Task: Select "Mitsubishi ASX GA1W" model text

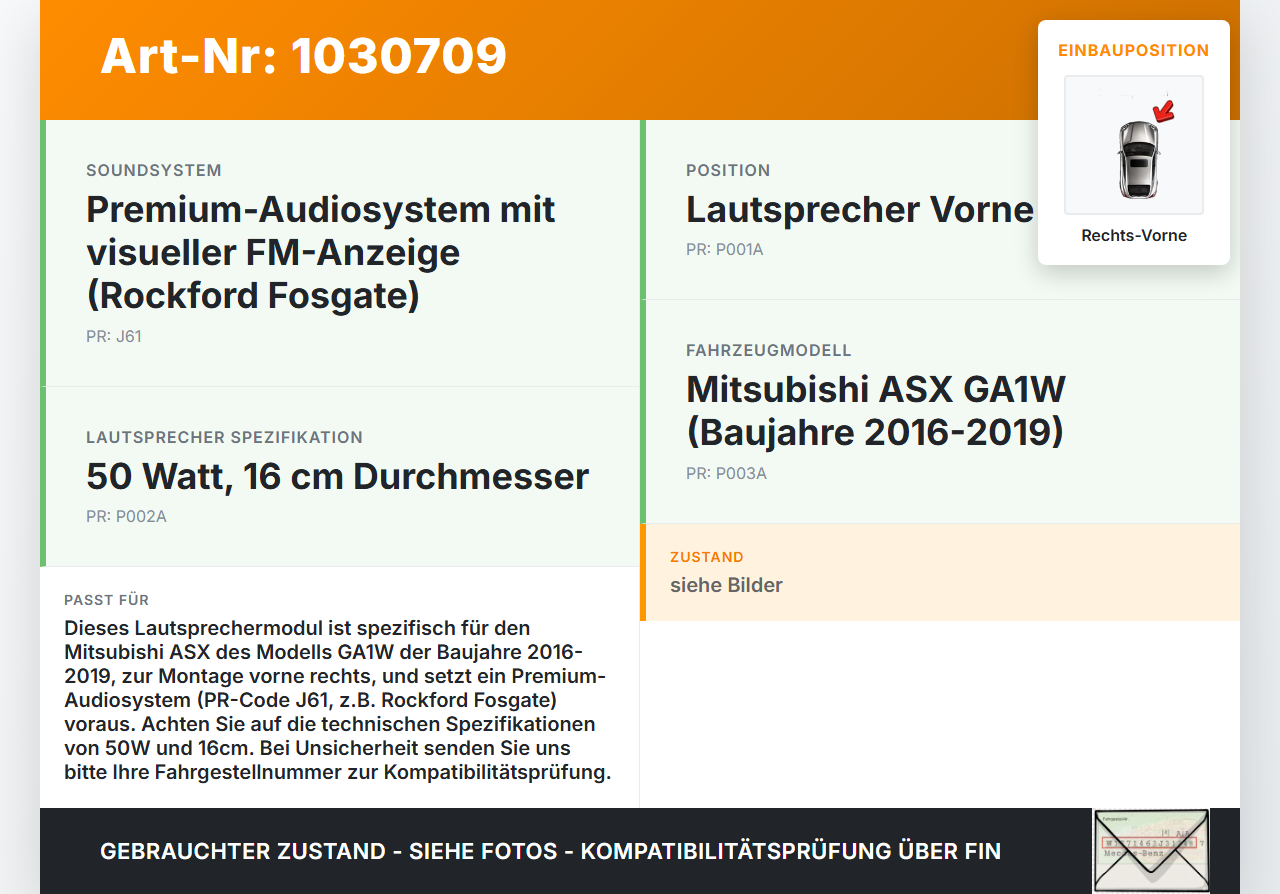Action: [x=876, y=410]
